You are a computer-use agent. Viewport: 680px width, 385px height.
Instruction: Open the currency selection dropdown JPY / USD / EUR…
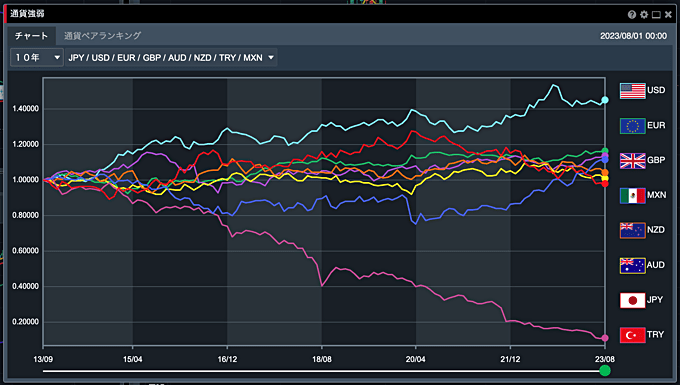(171, 57)
